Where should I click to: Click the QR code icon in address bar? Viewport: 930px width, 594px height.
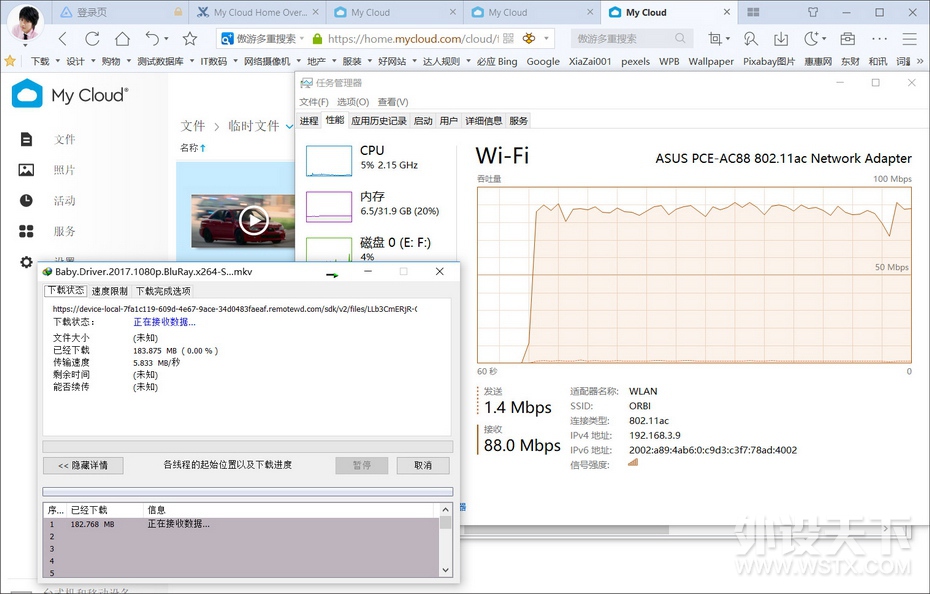(508, 39)
